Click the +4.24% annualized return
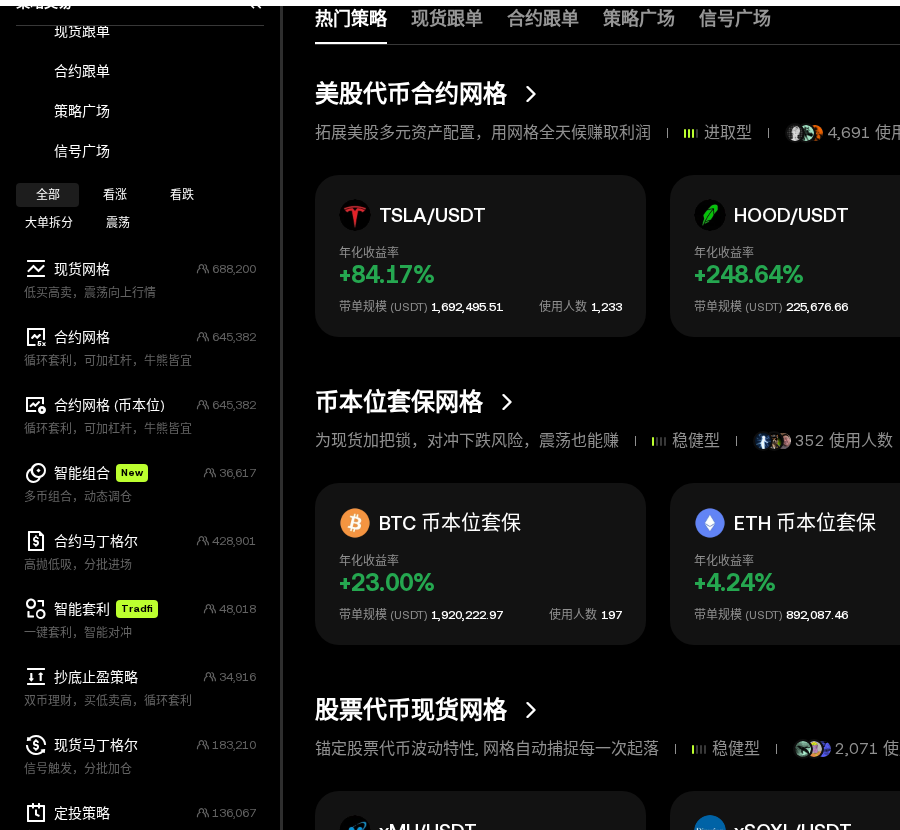Viewport: 900px width, 830px height. click(735, 583)
